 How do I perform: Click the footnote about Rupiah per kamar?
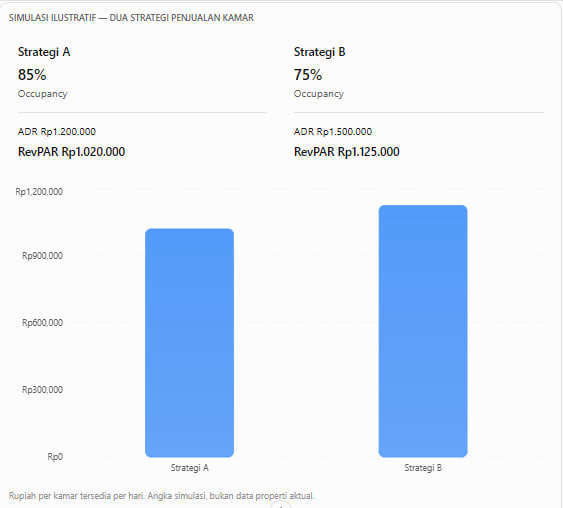click(x=162, y=496)
